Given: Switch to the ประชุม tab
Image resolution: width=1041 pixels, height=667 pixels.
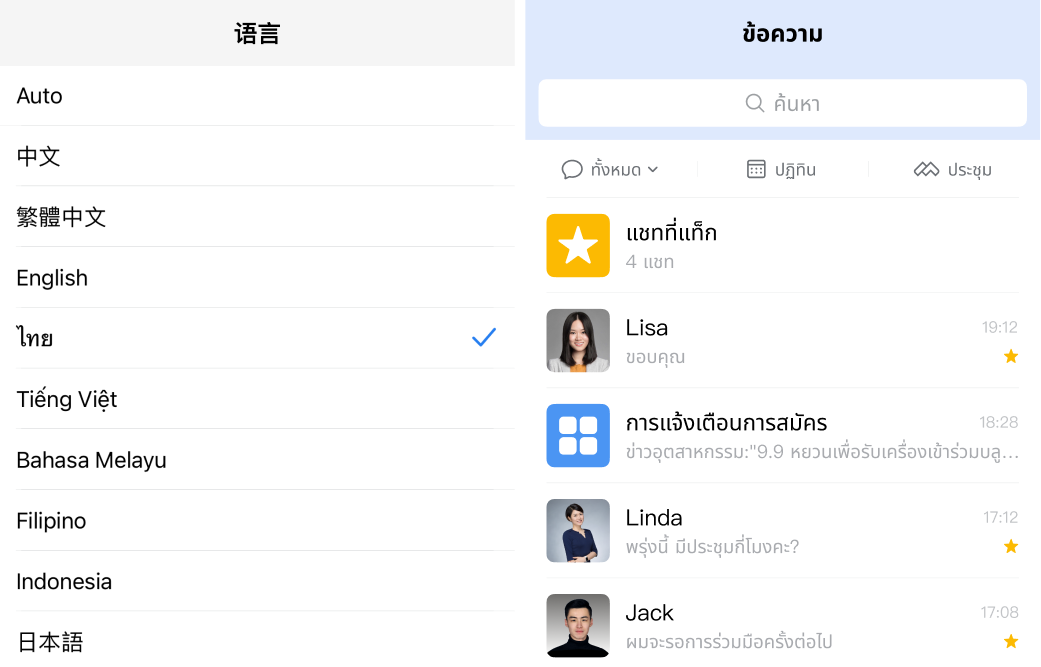Looking at the screenshot, I should tap(969, 170).
